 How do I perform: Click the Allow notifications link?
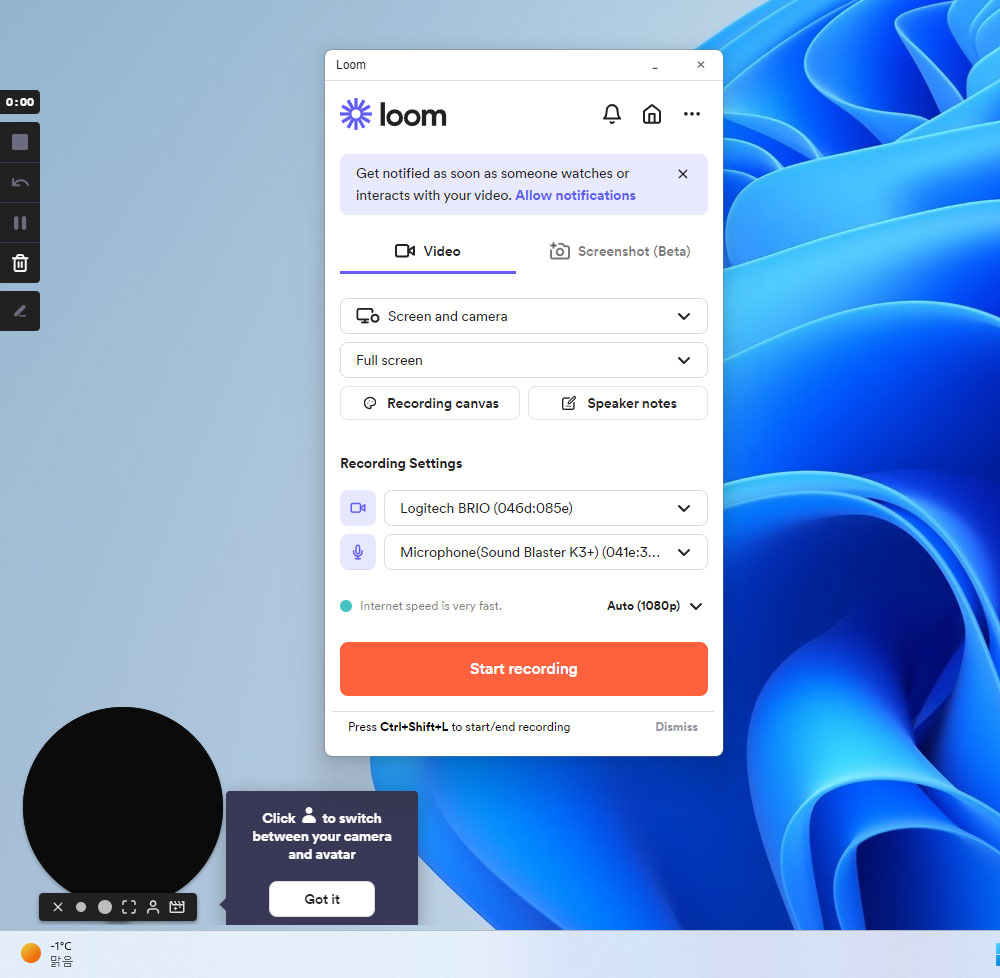(575, 195)
